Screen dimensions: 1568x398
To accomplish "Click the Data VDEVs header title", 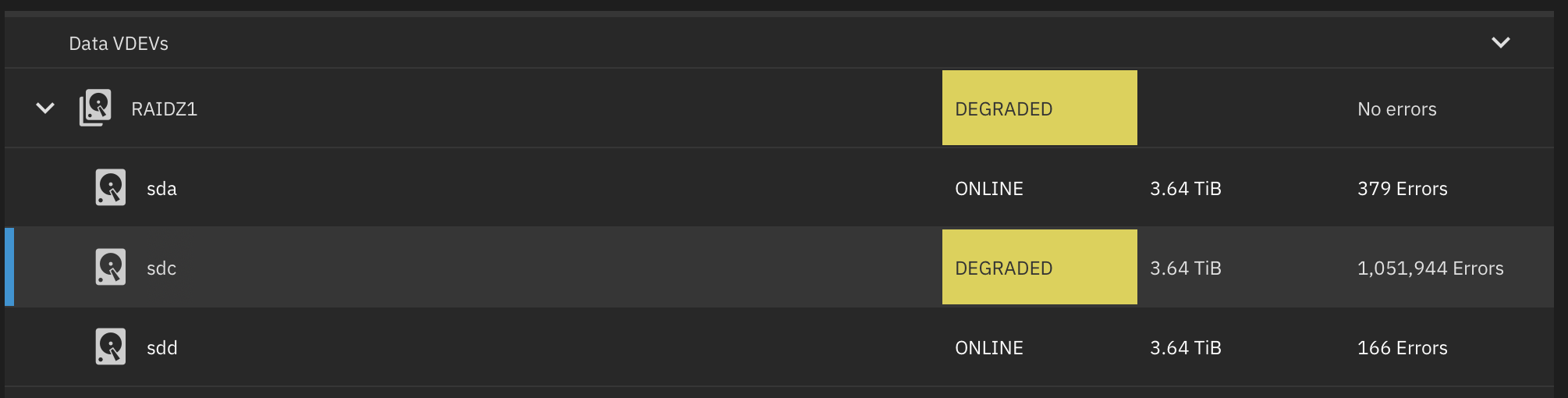I will pyautogui.click(x=119, y=44).
